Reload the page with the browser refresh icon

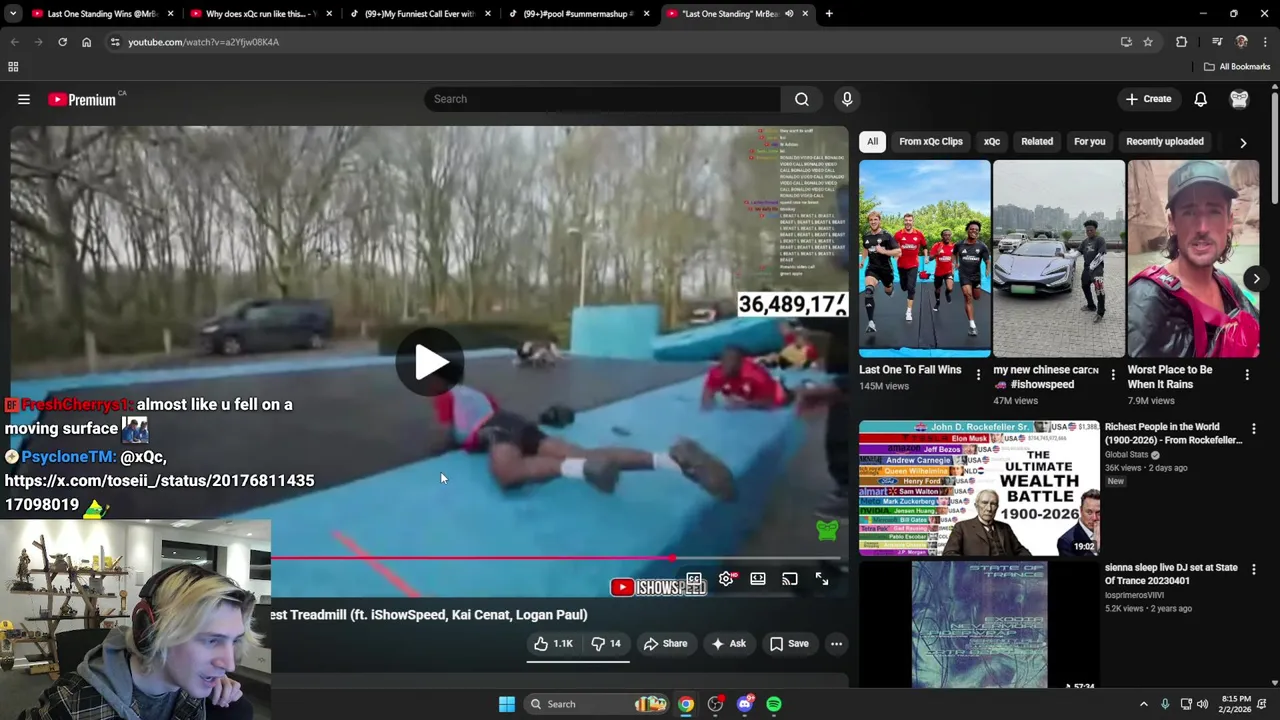pos(62,42)
